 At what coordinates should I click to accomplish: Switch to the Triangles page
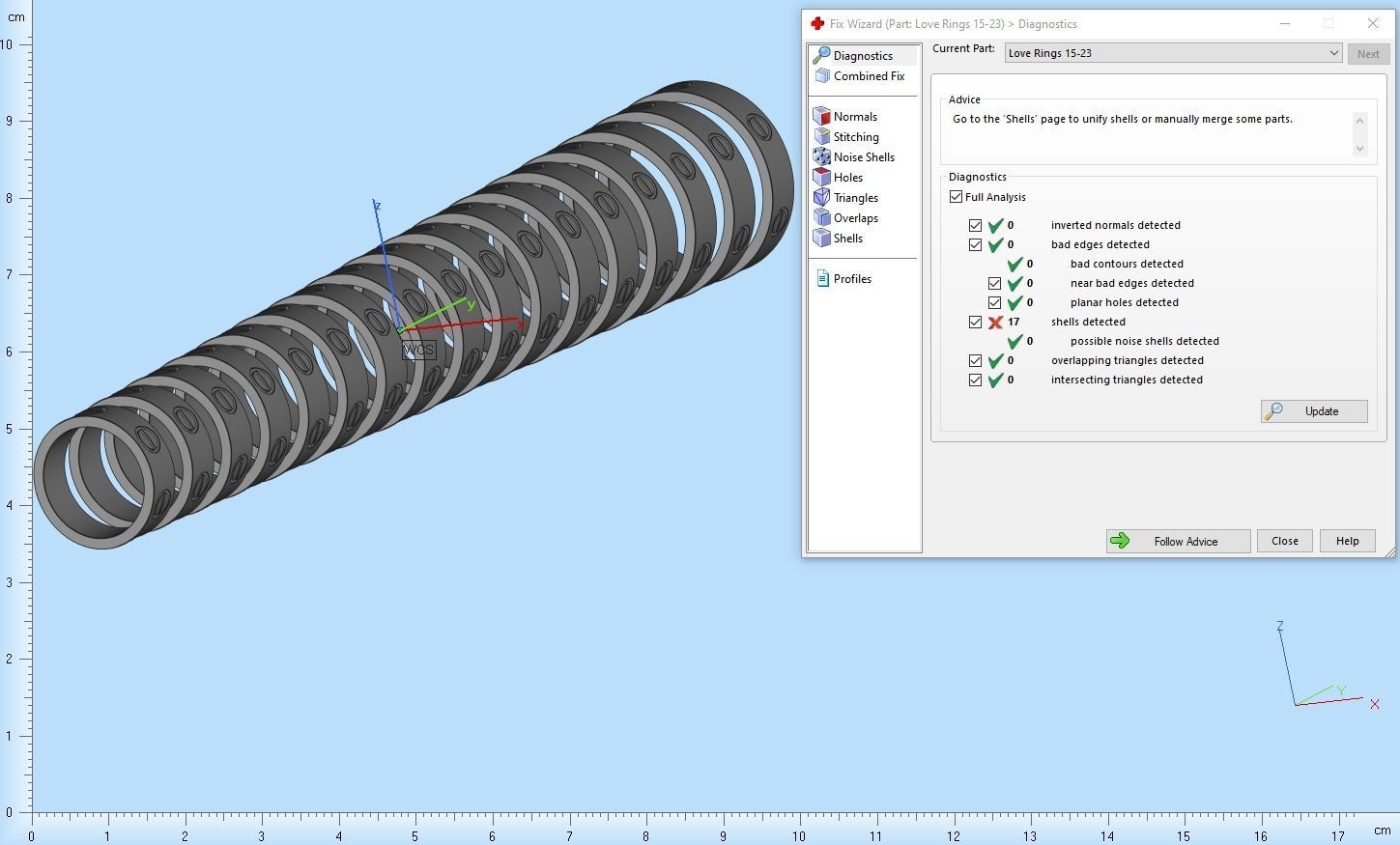tap(855, 198)
